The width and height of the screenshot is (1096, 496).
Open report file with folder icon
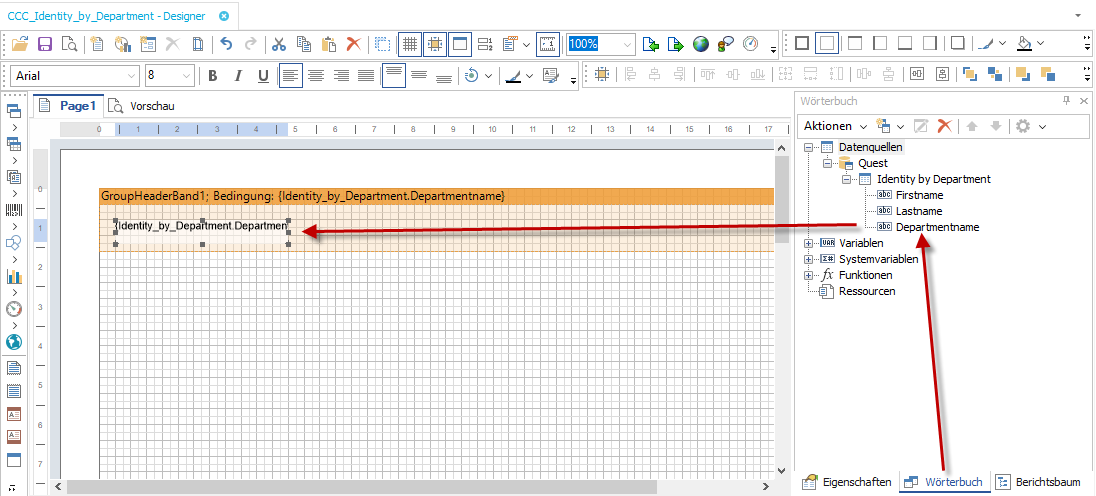pyautogui.click(x=21, y=44)
